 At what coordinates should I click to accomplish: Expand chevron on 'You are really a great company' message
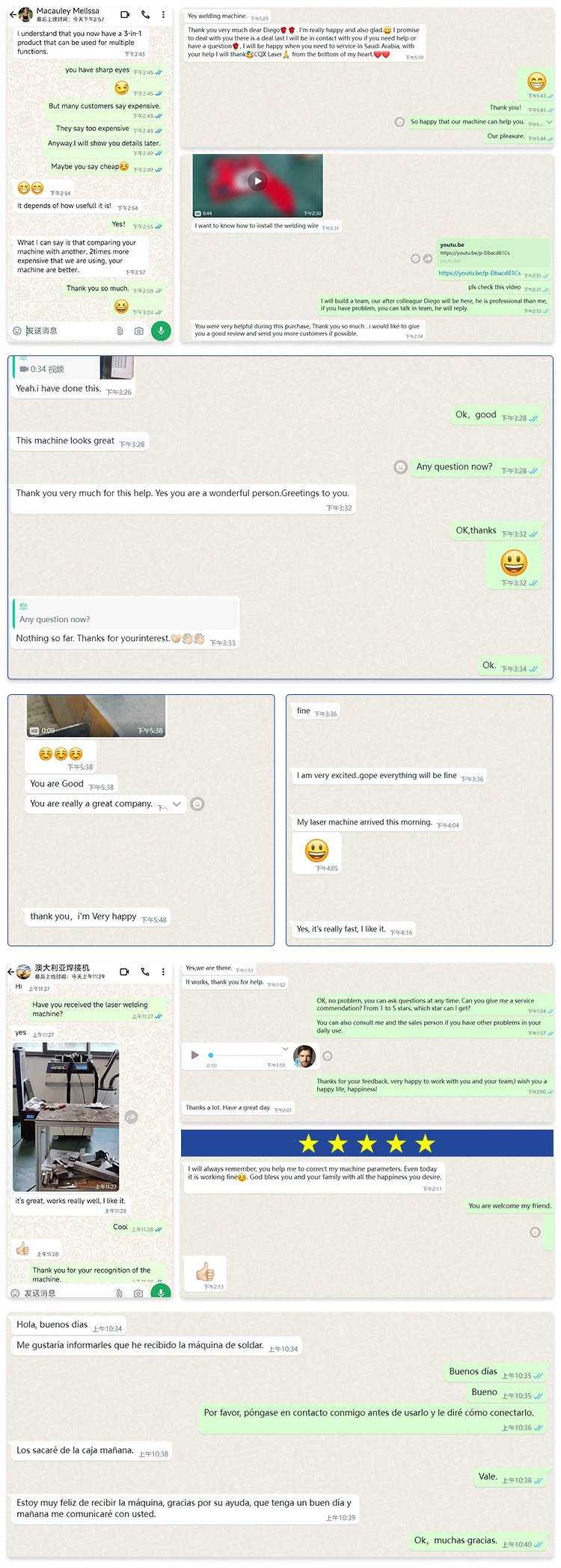177,804
